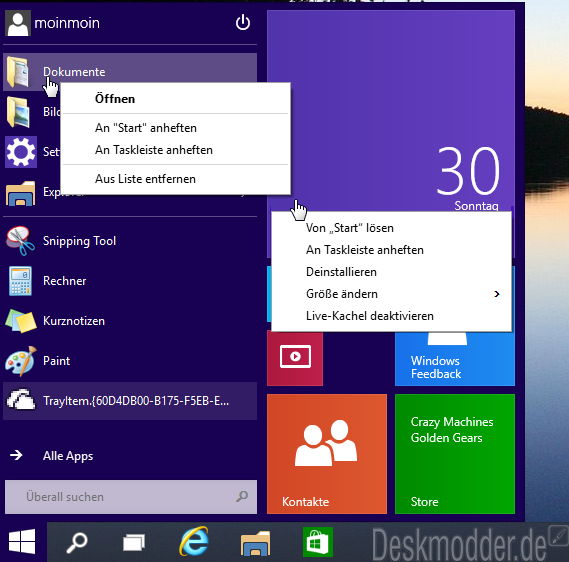Click the Windows Start button
The width and height of the screenshot is (569, 562).
click(x=22, y=542)
